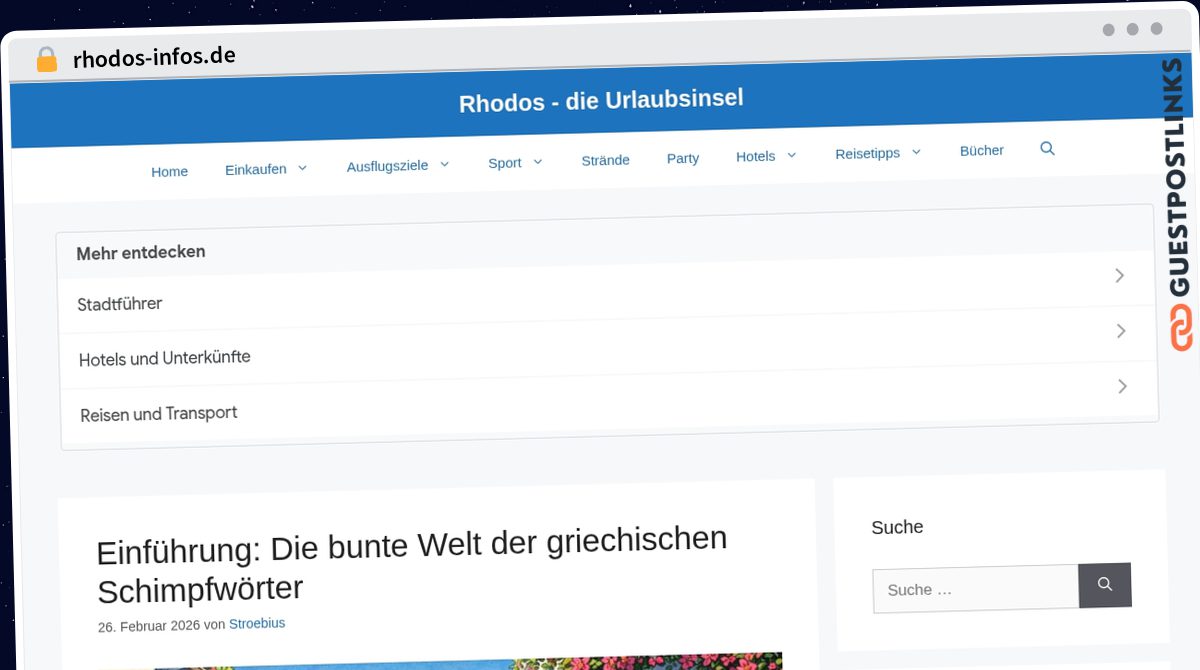Click the Mehr entdecken heading
1200x670 pixels.
141,253
